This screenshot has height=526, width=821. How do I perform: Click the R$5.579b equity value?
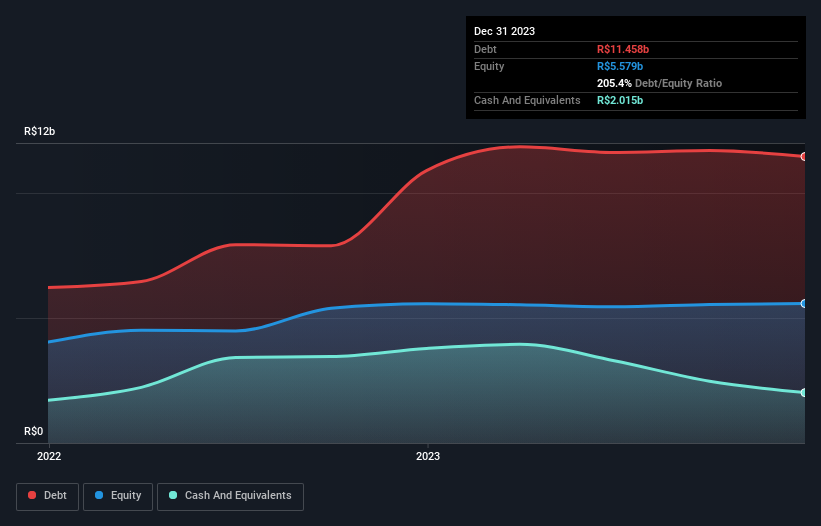coord(620,66)
